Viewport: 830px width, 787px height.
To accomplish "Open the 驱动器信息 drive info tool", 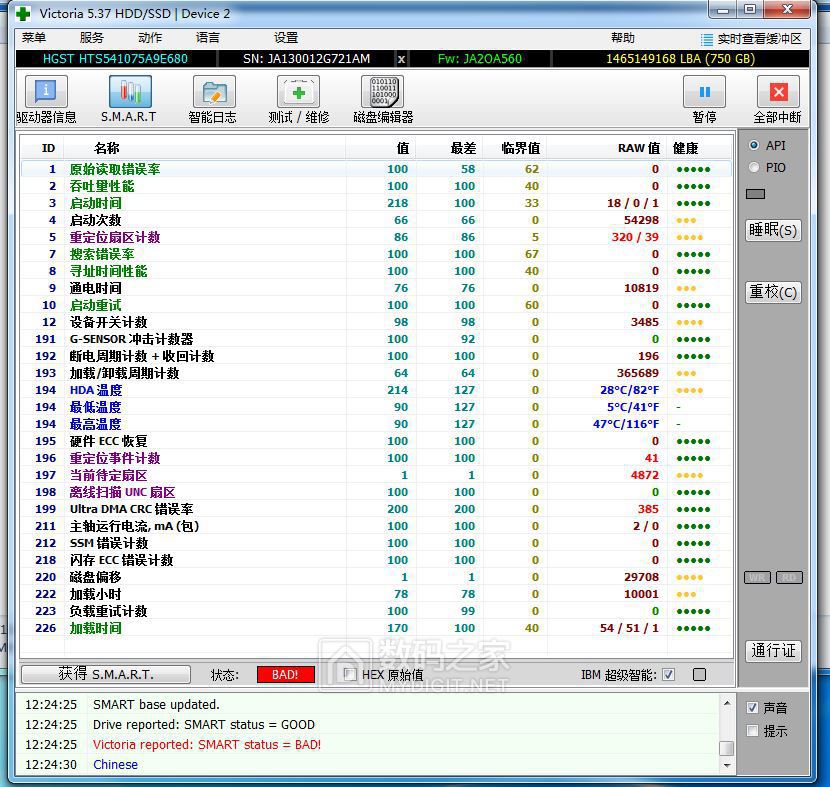I will coord(46,92).
